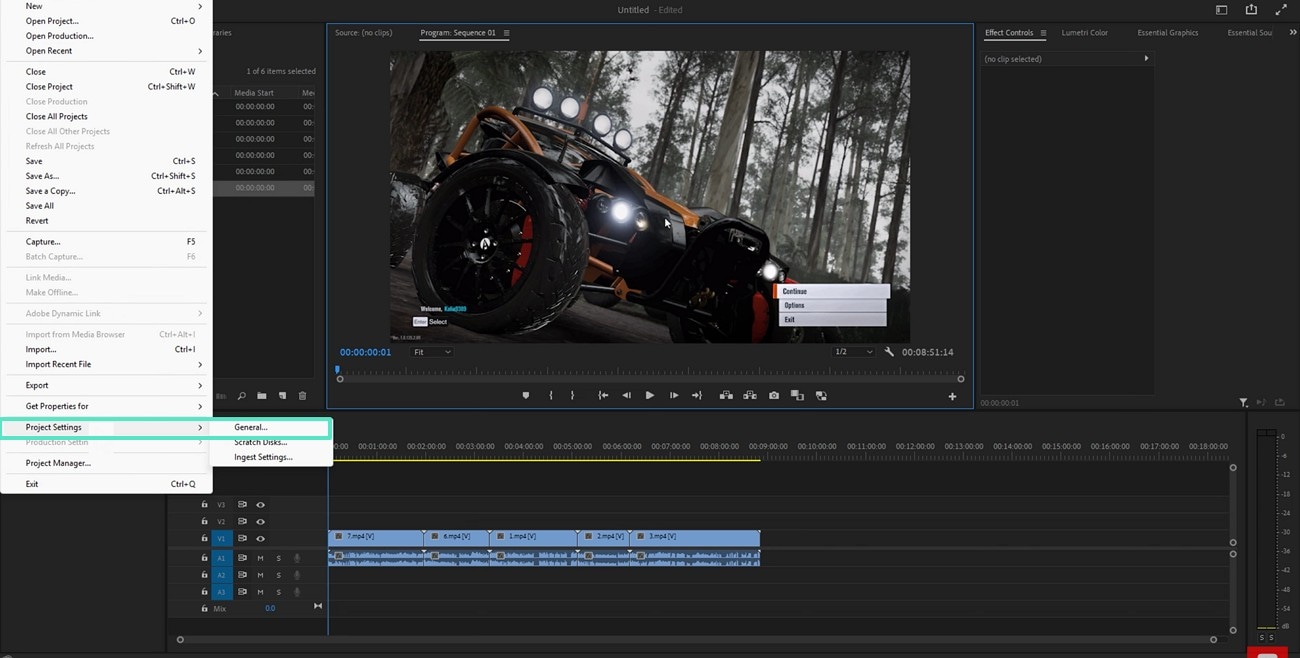The height and width of the screenshot is (658, 1300).
Task: Open the Button Editor plus icon
Action: point(952,397)
